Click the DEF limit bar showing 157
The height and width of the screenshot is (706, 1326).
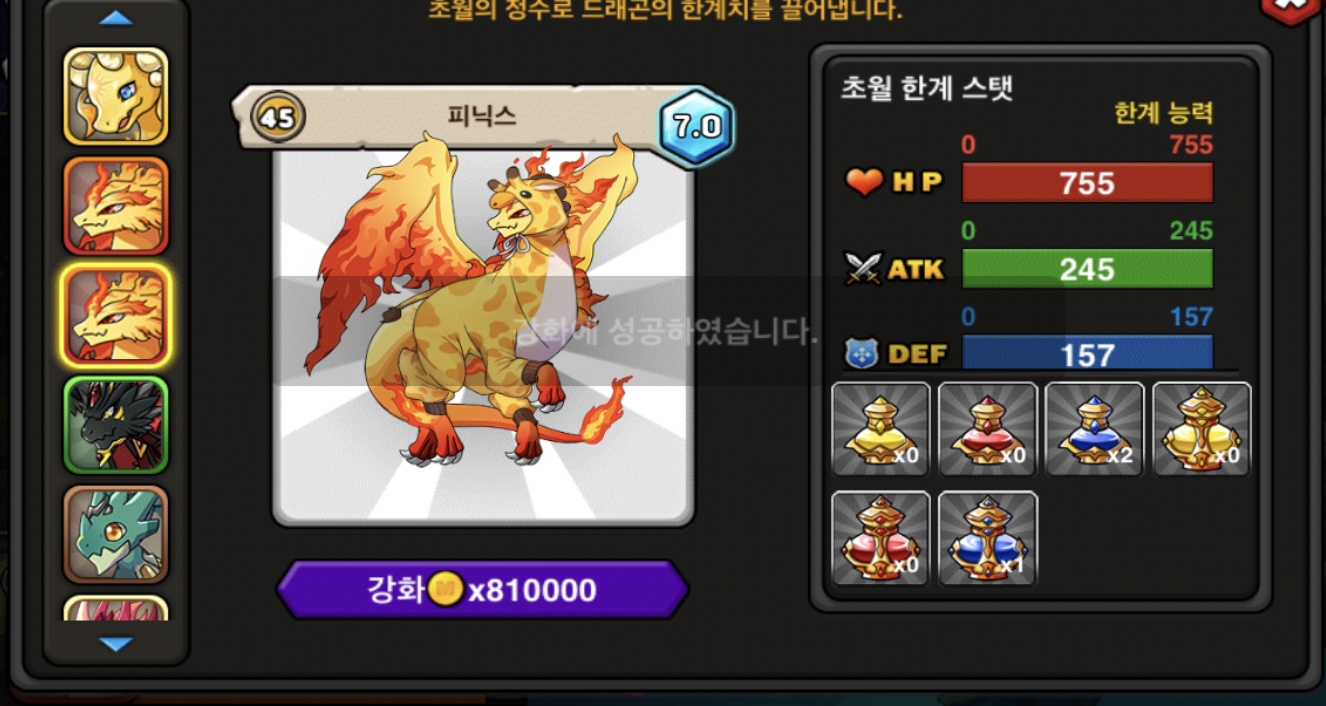tap(1087, 353)
